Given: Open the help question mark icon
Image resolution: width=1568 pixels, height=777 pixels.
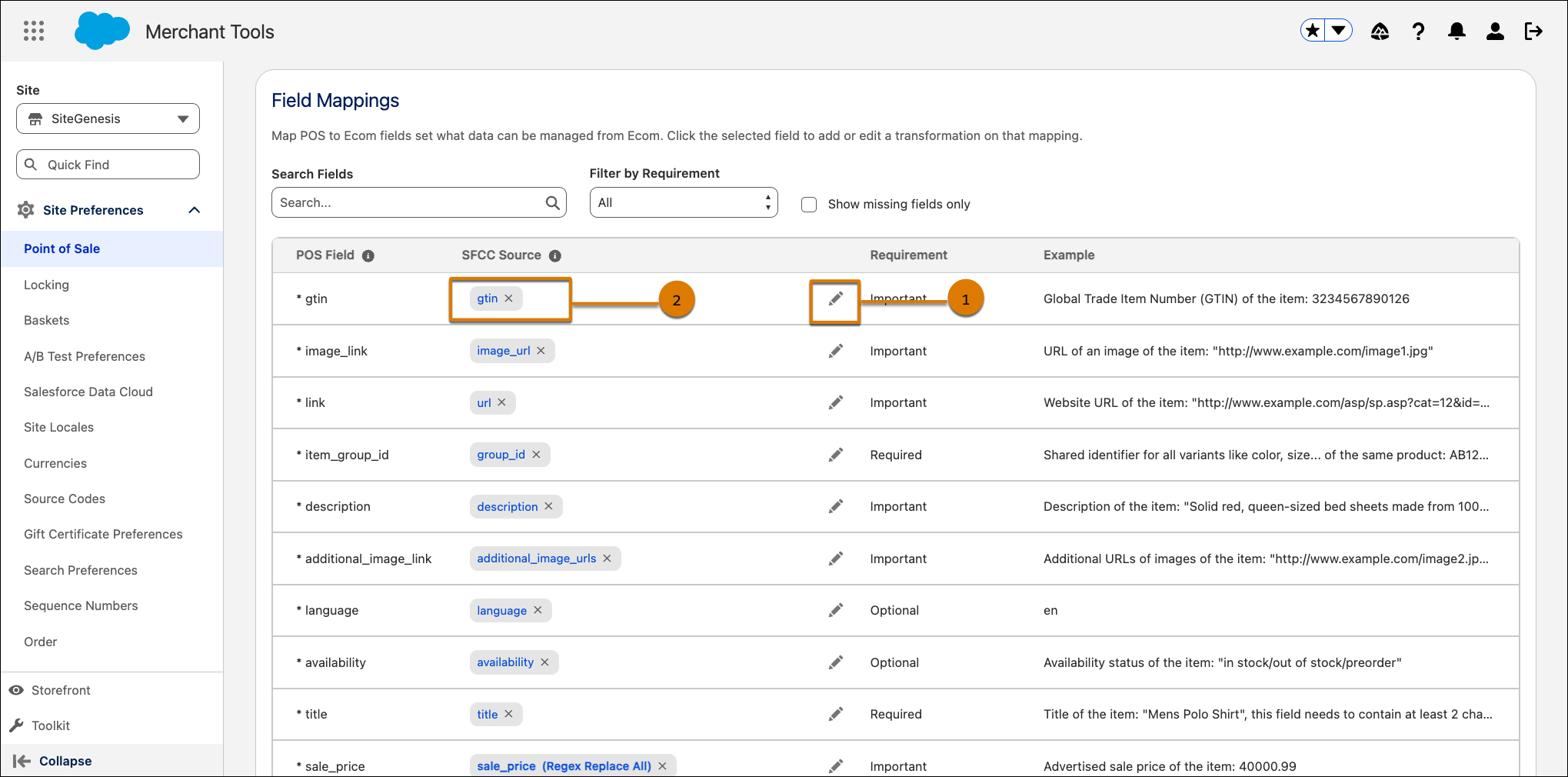Looking at the screenshot, I should click(x=1418, y=32).
